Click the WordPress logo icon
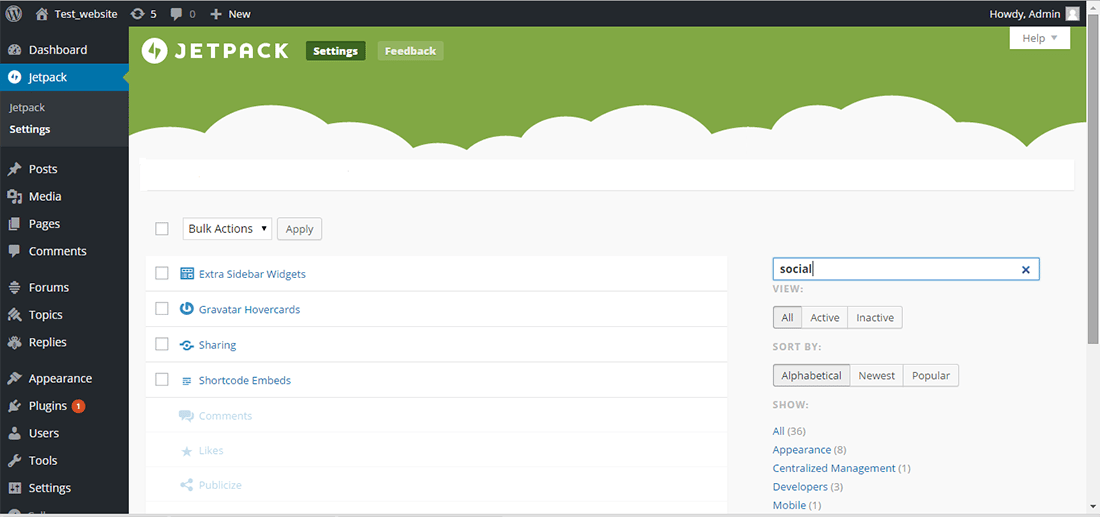 (x=13, y=13)
